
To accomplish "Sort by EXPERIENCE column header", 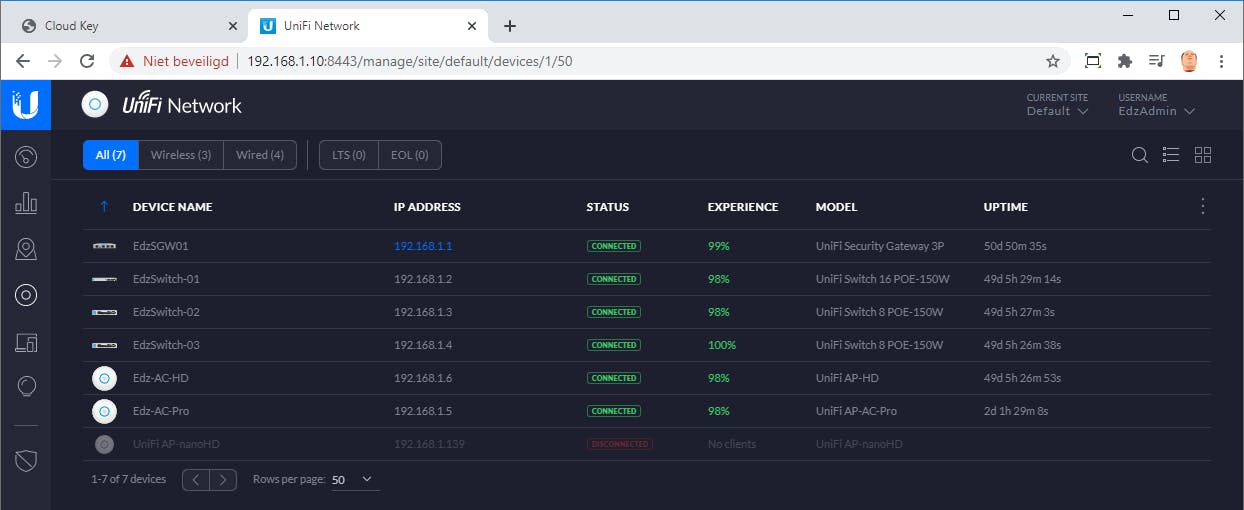I will coord(743,207).
